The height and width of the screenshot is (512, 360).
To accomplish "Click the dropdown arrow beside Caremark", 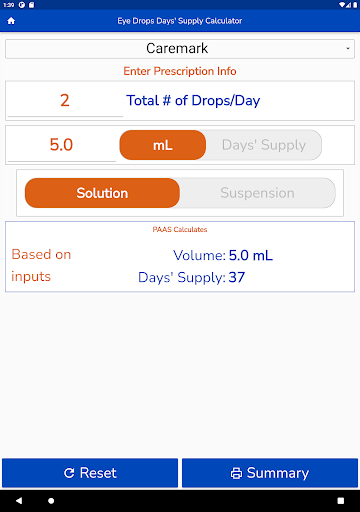I will [x=348, y=49].
